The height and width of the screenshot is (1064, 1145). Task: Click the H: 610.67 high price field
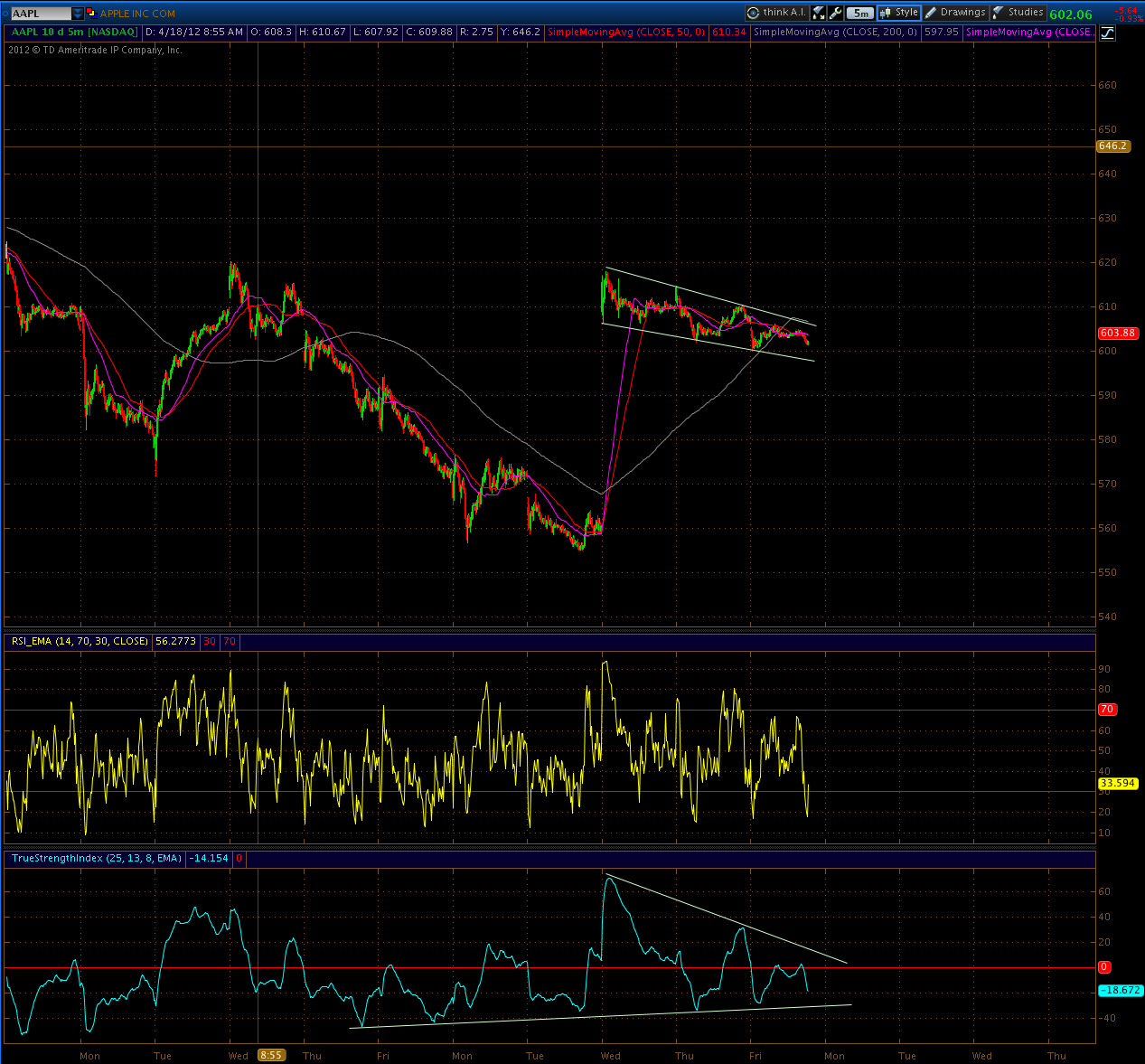pos(323,32)
